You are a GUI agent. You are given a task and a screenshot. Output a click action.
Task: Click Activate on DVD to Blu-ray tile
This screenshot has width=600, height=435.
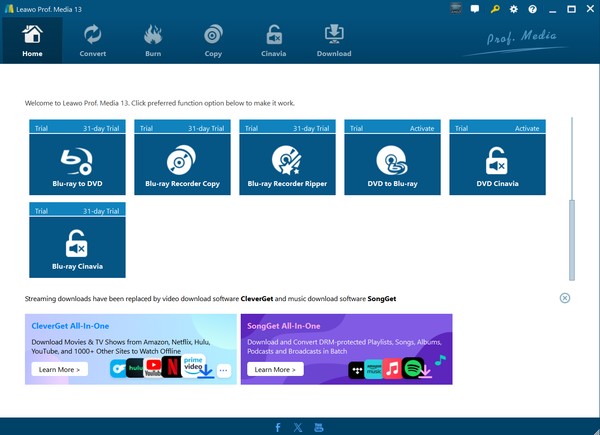pos(422,129)
